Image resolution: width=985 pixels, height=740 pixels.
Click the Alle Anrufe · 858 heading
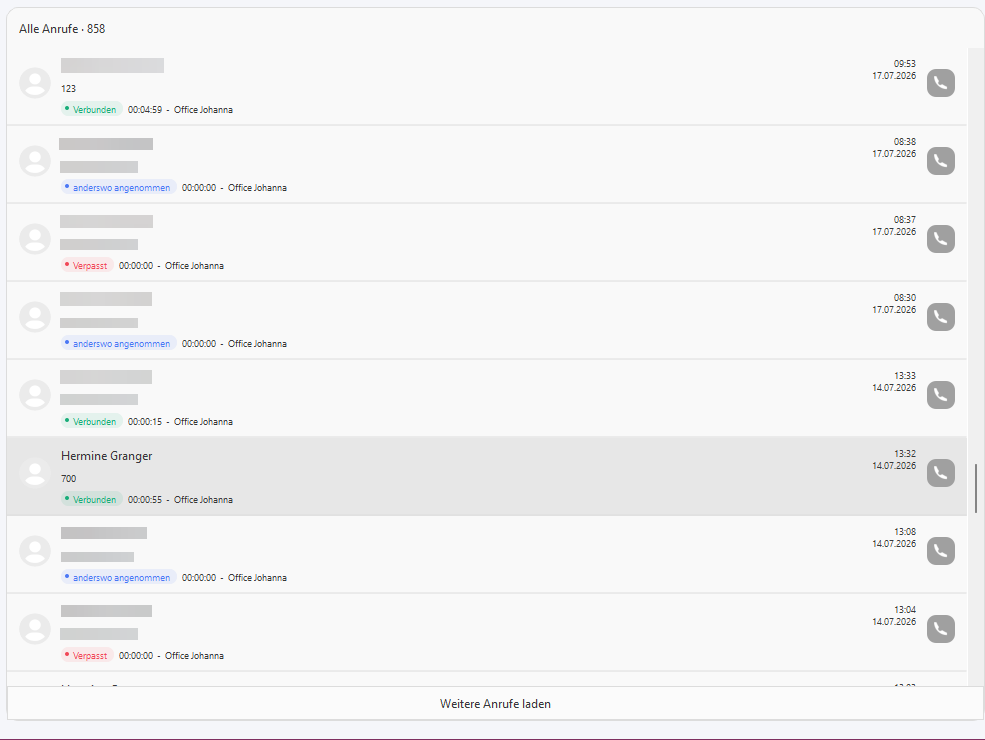point(62,29)
